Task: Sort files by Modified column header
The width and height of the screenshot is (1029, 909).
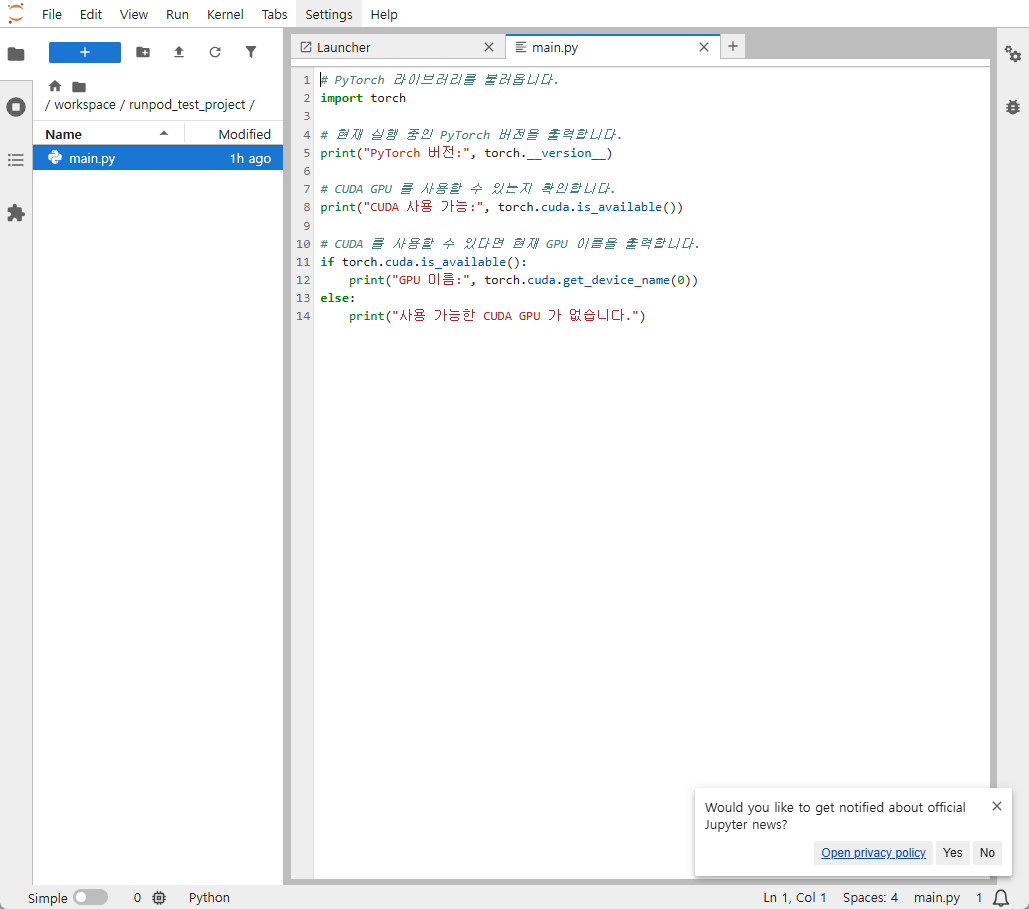Action: (x=234, y=134)
